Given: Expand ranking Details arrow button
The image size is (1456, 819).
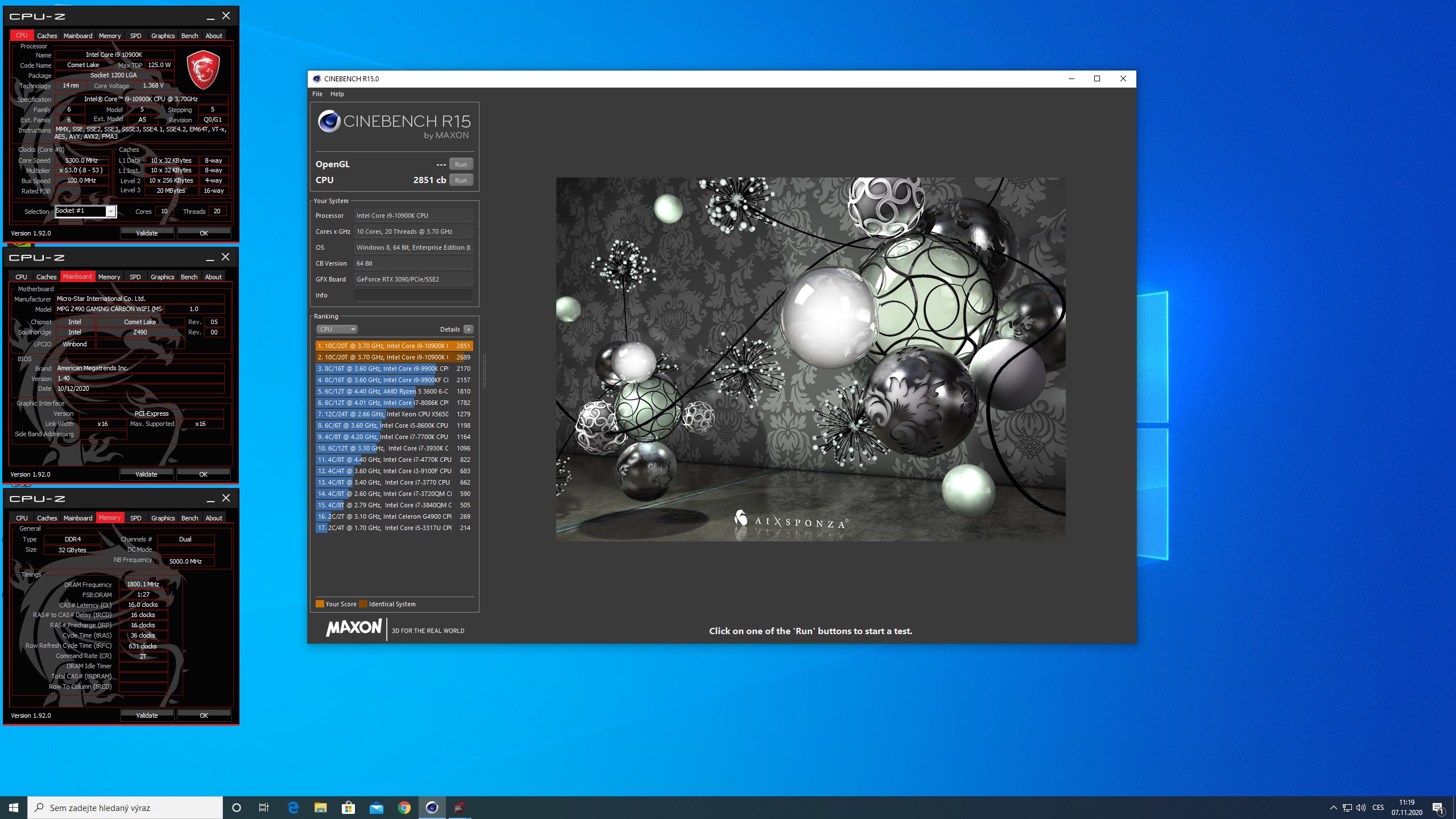Looking at the screenshot, I should [x=468, y=329].
